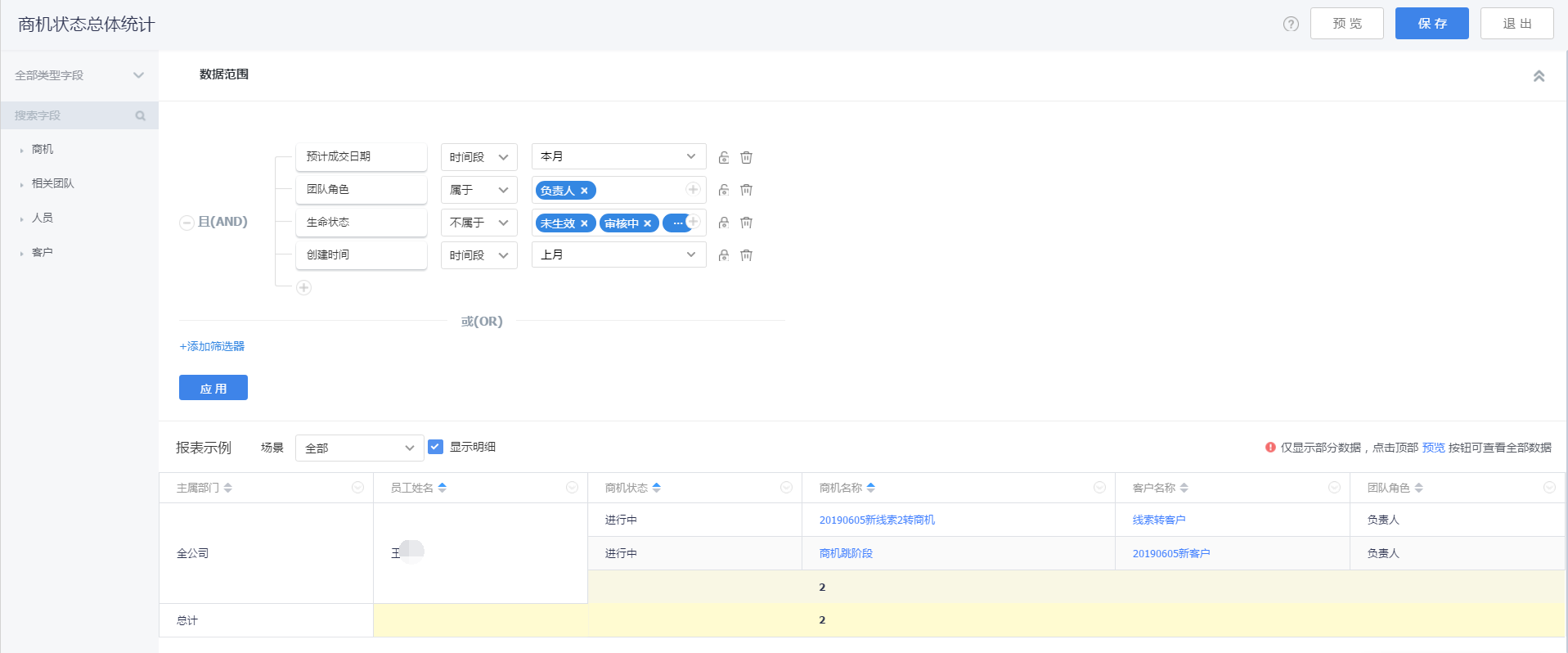
Task: Expand the 相关团队 tree node
Action: tap(22, 184)
